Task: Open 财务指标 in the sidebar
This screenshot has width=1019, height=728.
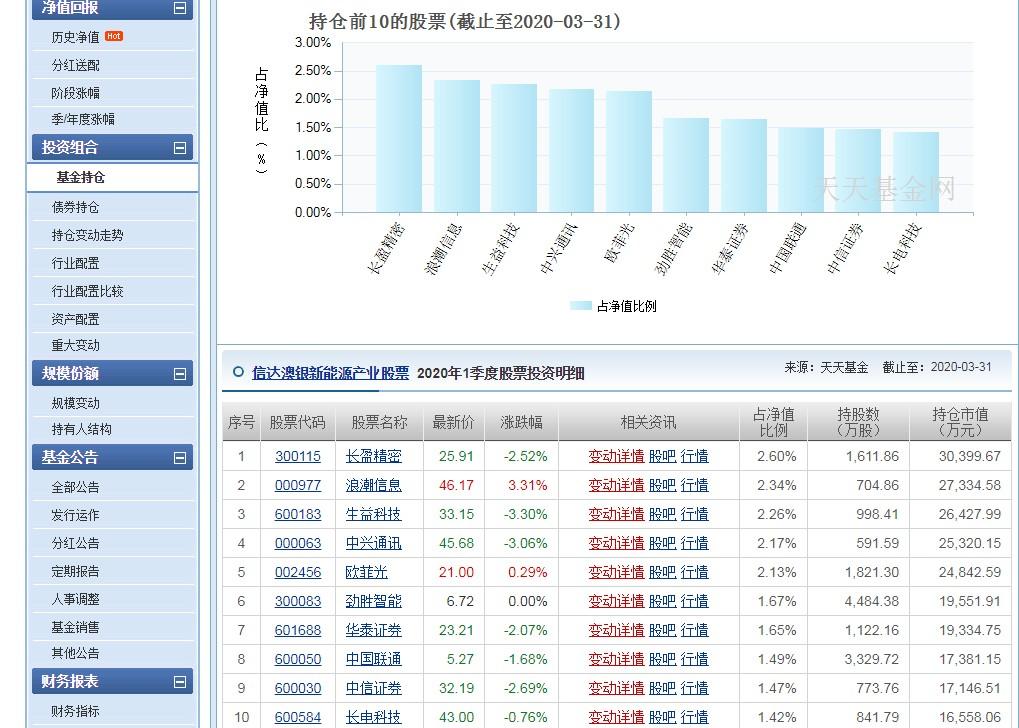Action: 75,711
